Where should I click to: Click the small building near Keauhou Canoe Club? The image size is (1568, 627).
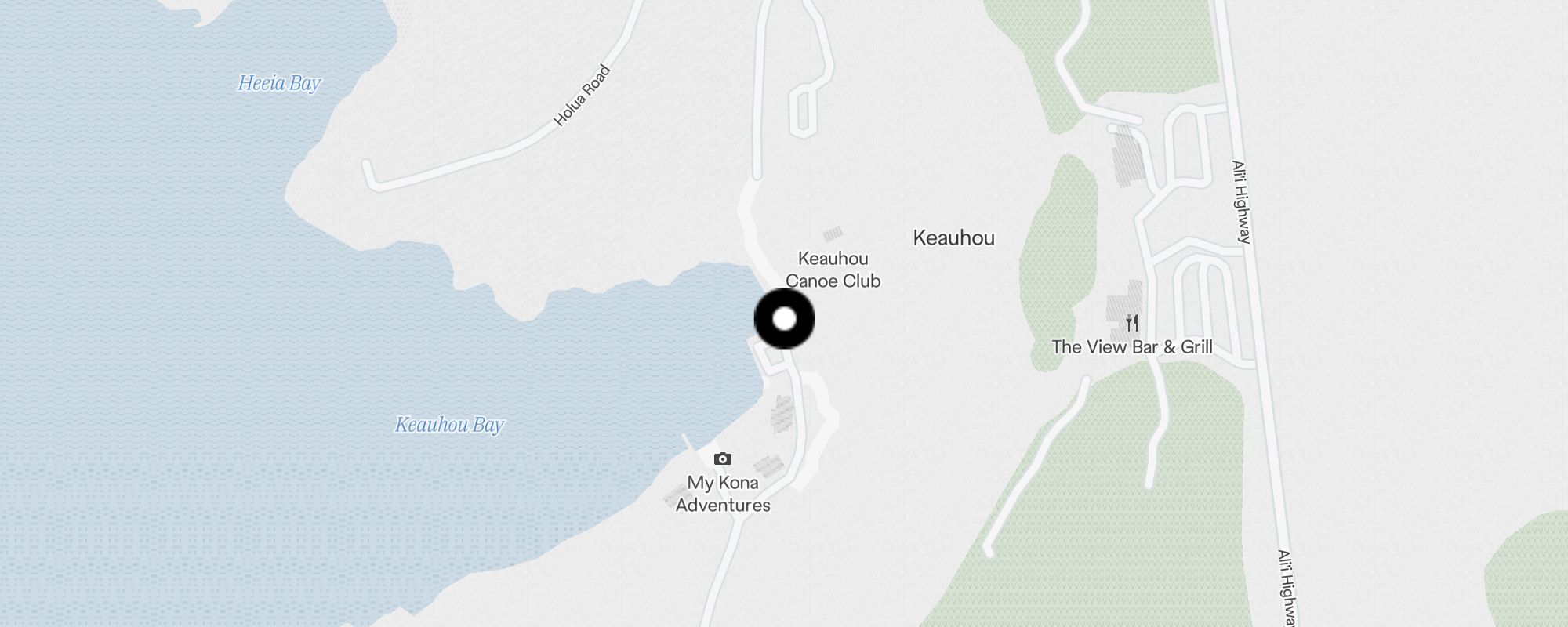[833, 234]
